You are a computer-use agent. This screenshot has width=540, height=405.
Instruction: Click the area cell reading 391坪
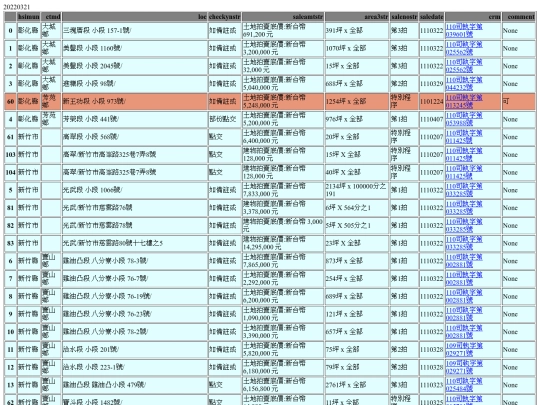pos(357,30)
